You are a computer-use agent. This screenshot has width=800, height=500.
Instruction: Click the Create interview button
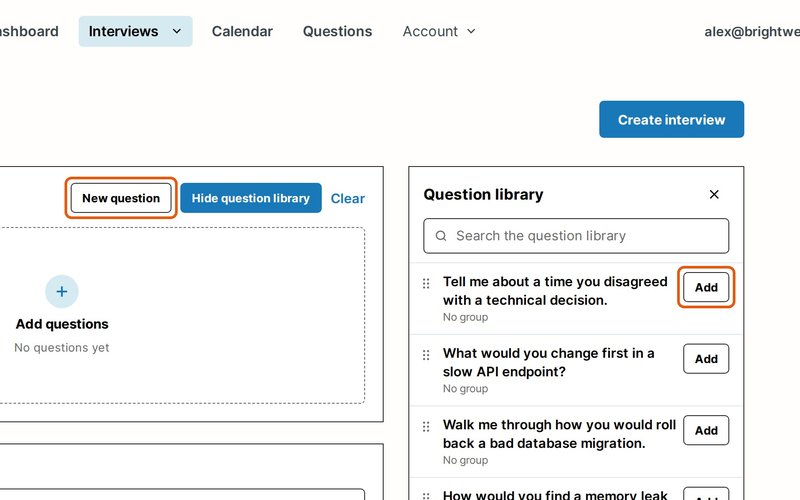(x=671, y=119)
